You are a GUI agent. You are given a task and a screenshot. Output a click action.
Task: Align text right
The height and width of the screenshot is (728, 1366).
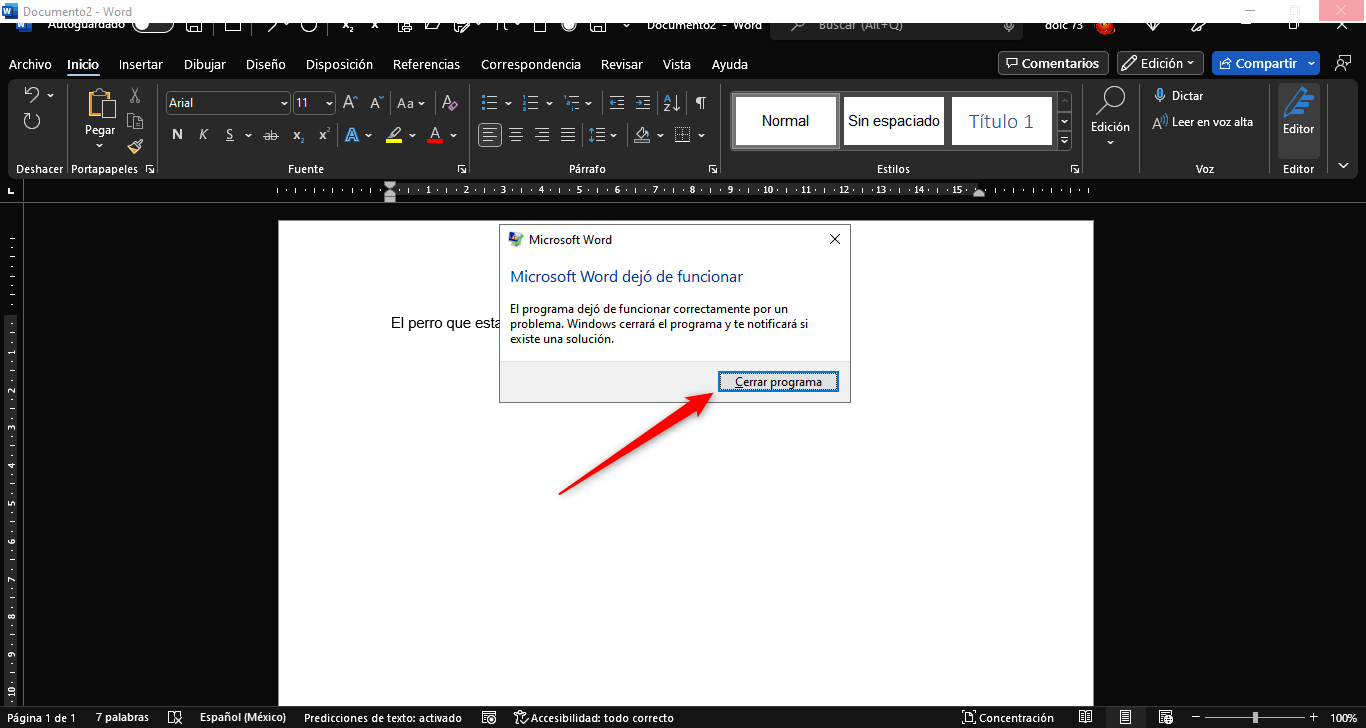[x=542, y=135]
